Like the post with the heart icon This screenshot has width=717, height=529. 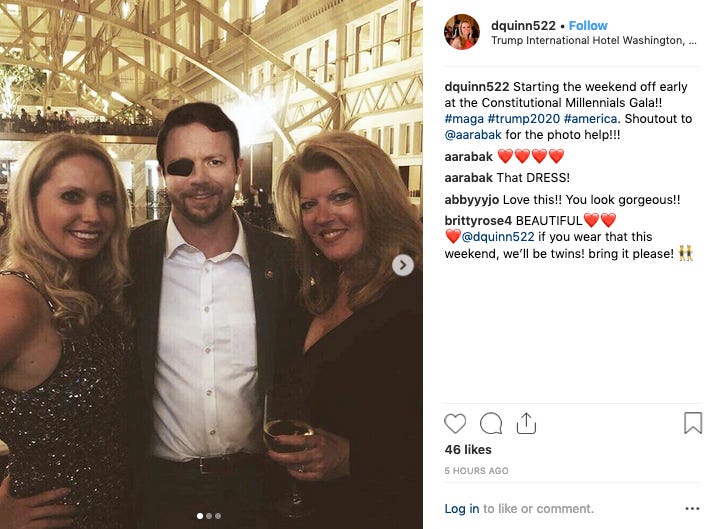455,423
